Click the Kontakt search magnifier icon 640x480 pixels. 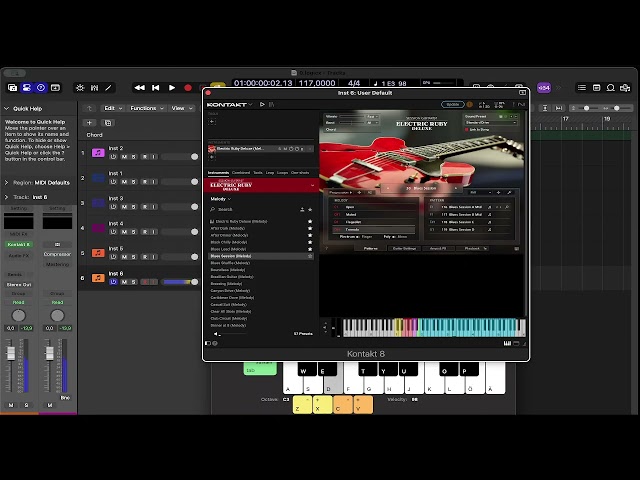(213, 209)
